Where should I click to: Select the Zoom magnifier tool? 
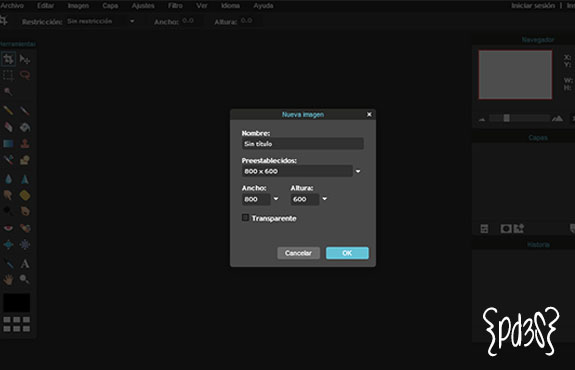coord(25,279)
